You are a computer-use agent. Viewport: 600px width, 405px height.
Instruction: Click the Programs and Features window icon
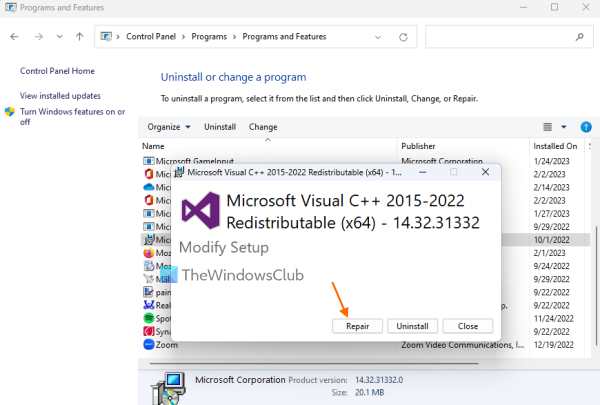coord(11,7)
